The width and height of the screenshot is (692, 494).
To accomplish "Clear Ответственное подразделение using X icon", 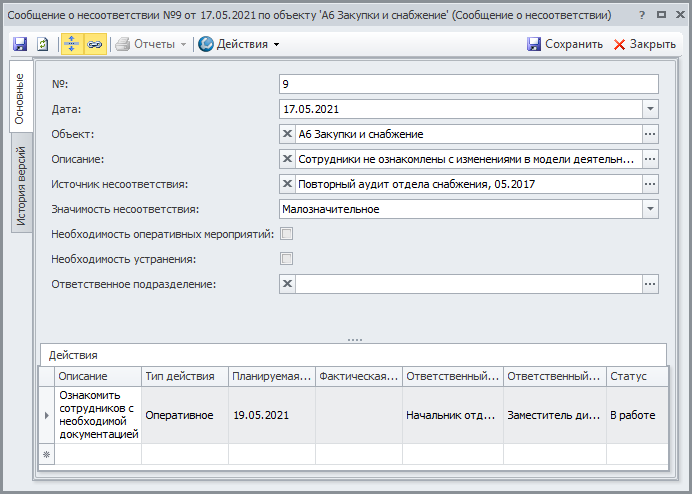I will coord(288,284).
